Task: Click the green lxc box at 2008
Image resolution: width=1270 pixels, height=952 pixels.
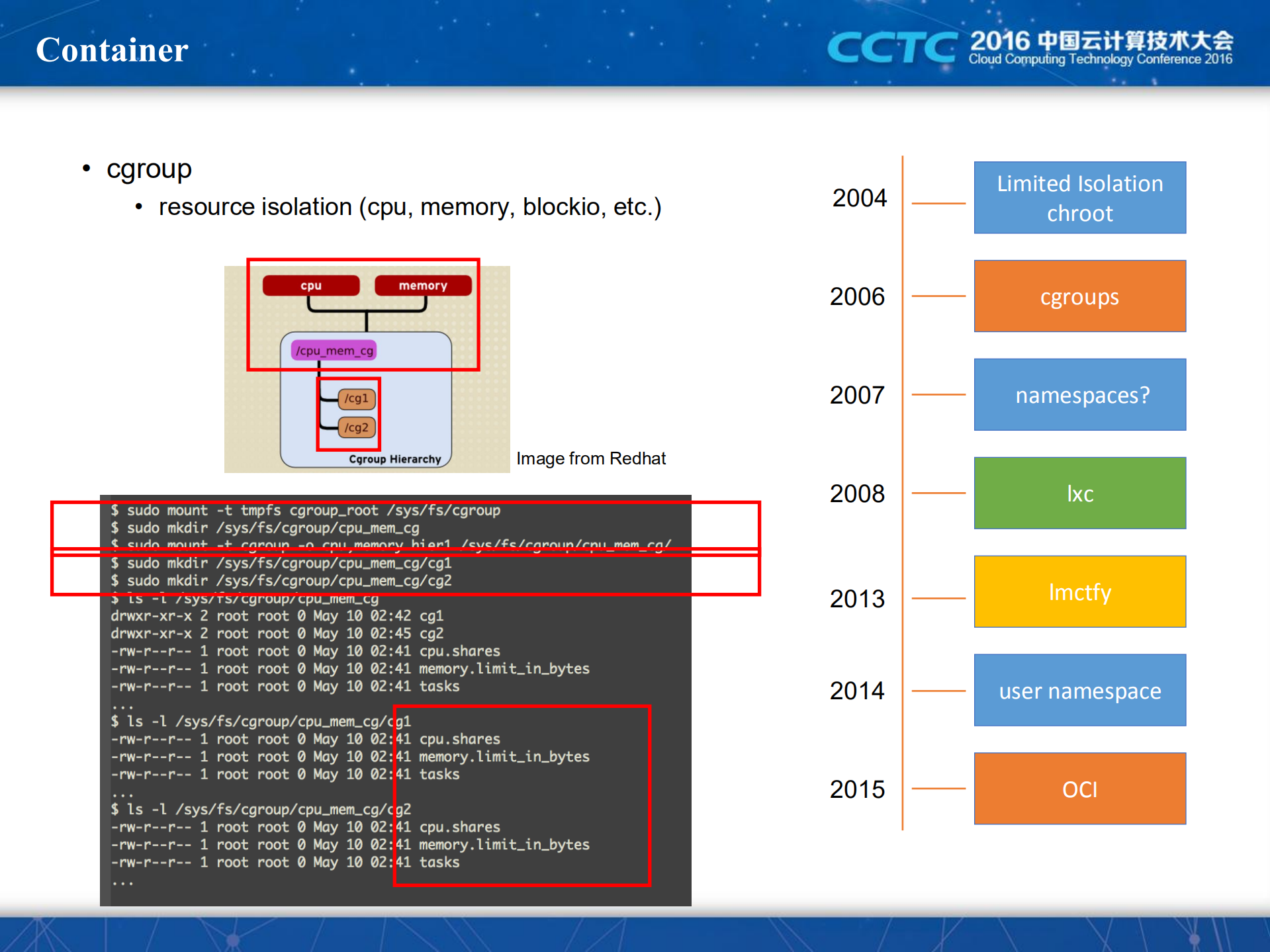Action: [x=1079, y=493]
